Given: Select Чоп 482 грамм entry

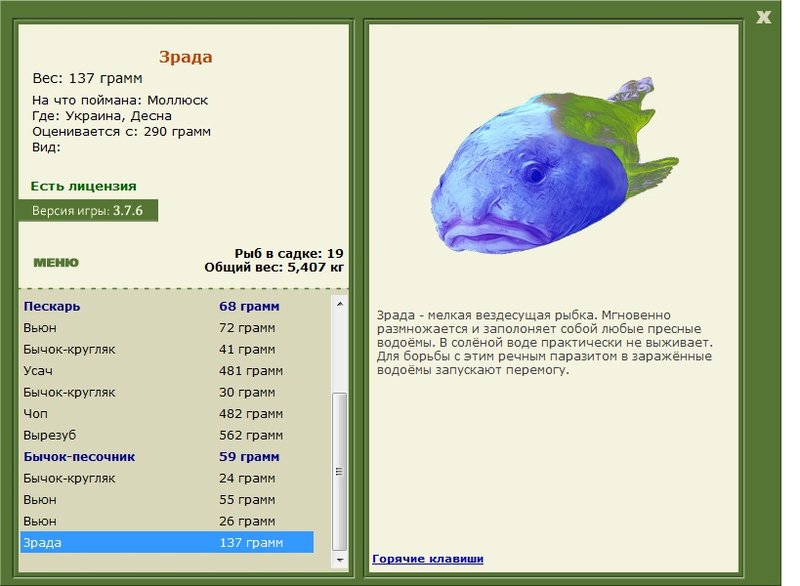Looking at the screenshot, I should (x=167, y=414).
